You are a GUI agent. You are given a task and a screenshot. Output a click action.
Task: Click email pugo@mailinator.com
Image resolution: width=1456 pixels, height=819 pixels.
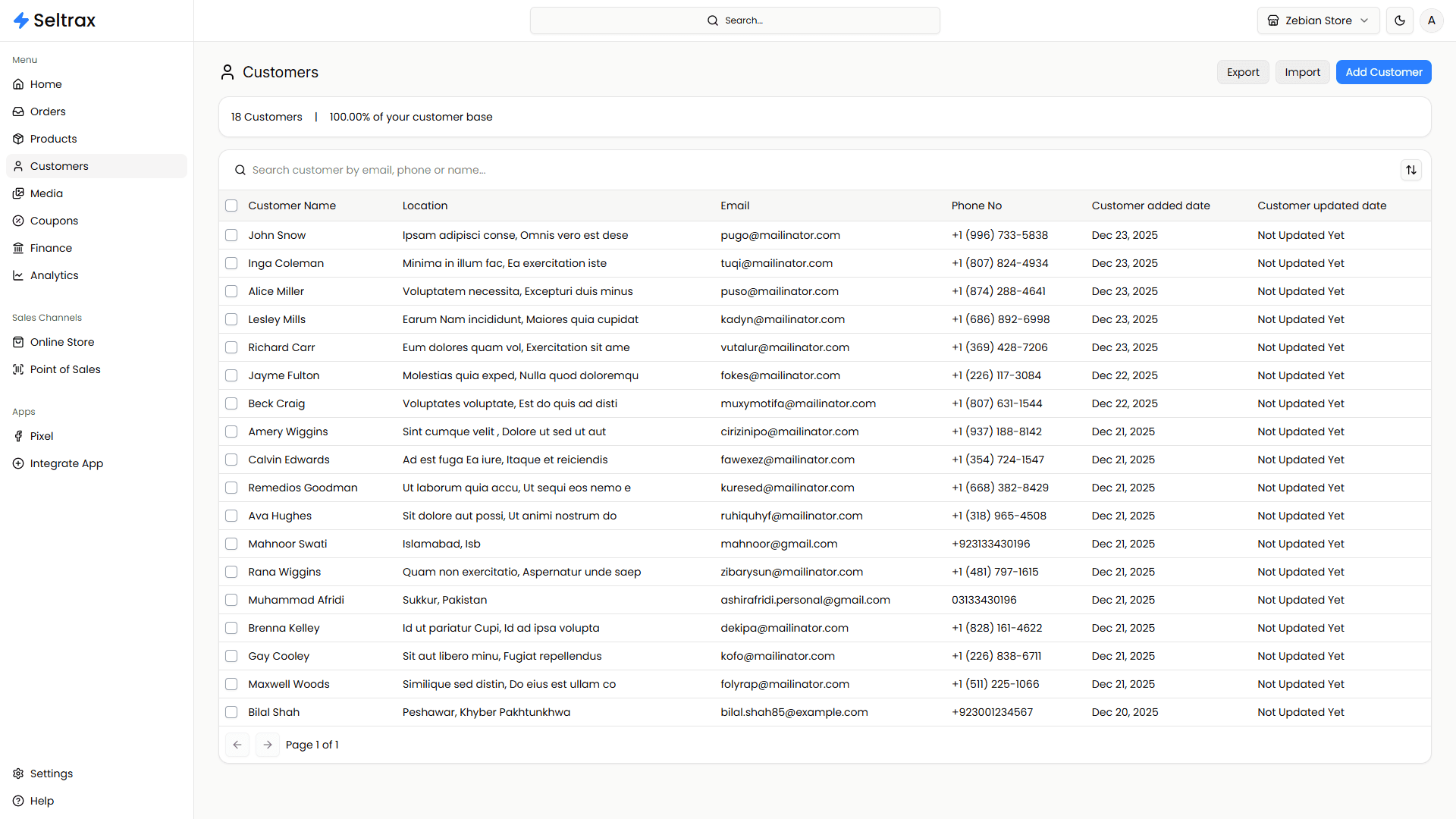click(x=780, y=235)
